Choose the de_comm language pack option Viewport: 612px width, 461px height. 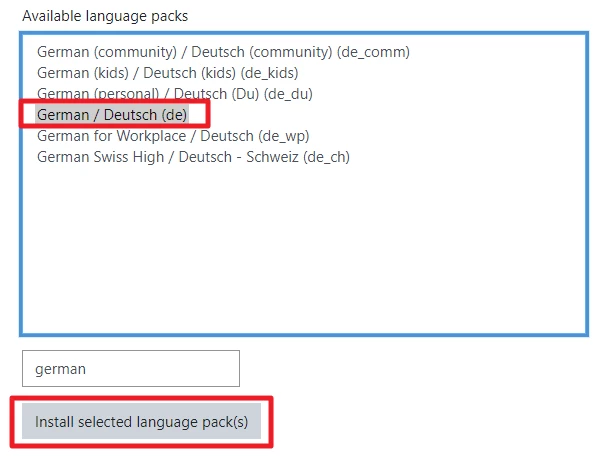pyautogui.click(x=223, y=51)
